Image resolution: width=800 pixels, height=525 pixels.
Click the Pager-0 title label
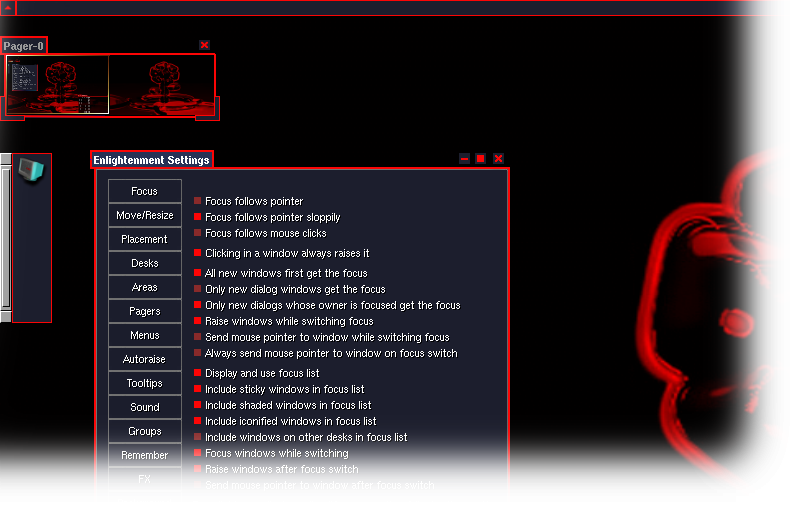point(23,46)
